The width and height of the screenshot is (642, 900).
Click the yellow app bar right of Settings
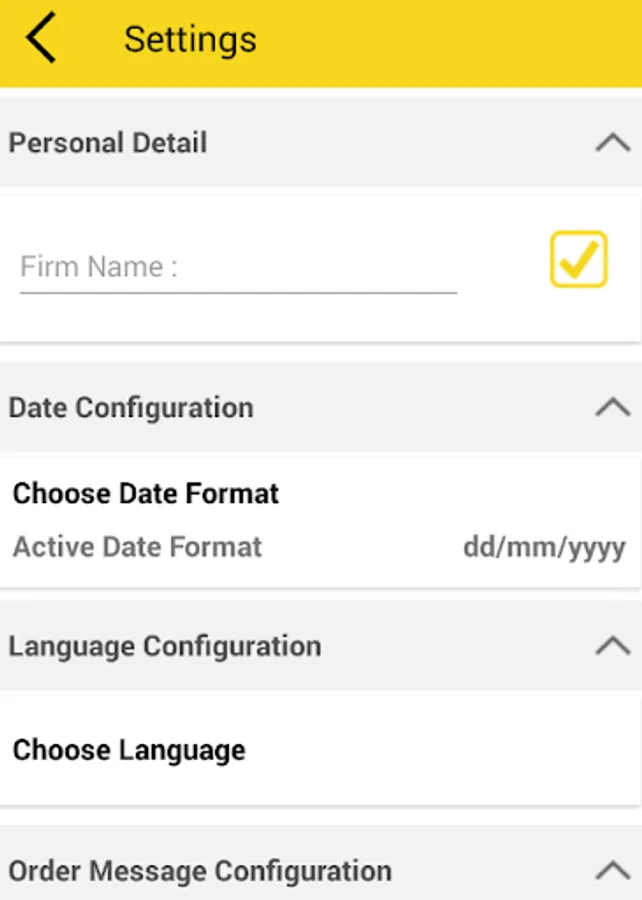450,40
